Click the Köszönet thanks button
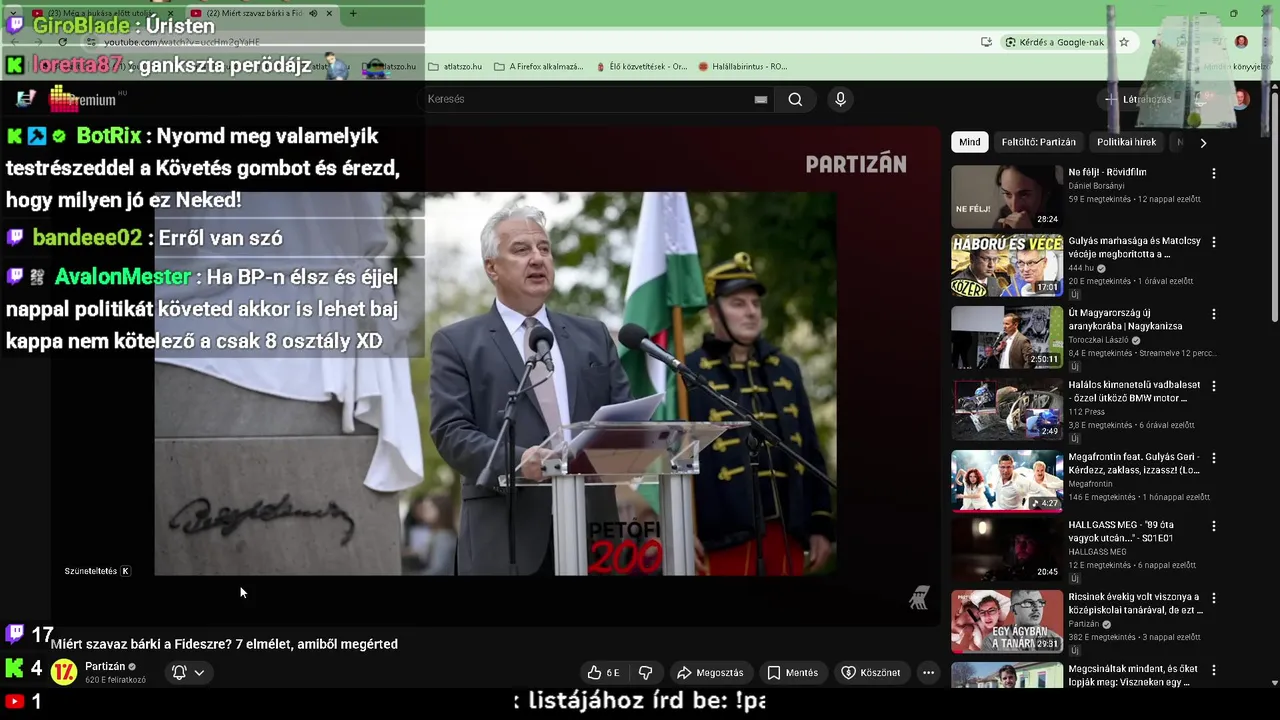 (x=871, y=673)
